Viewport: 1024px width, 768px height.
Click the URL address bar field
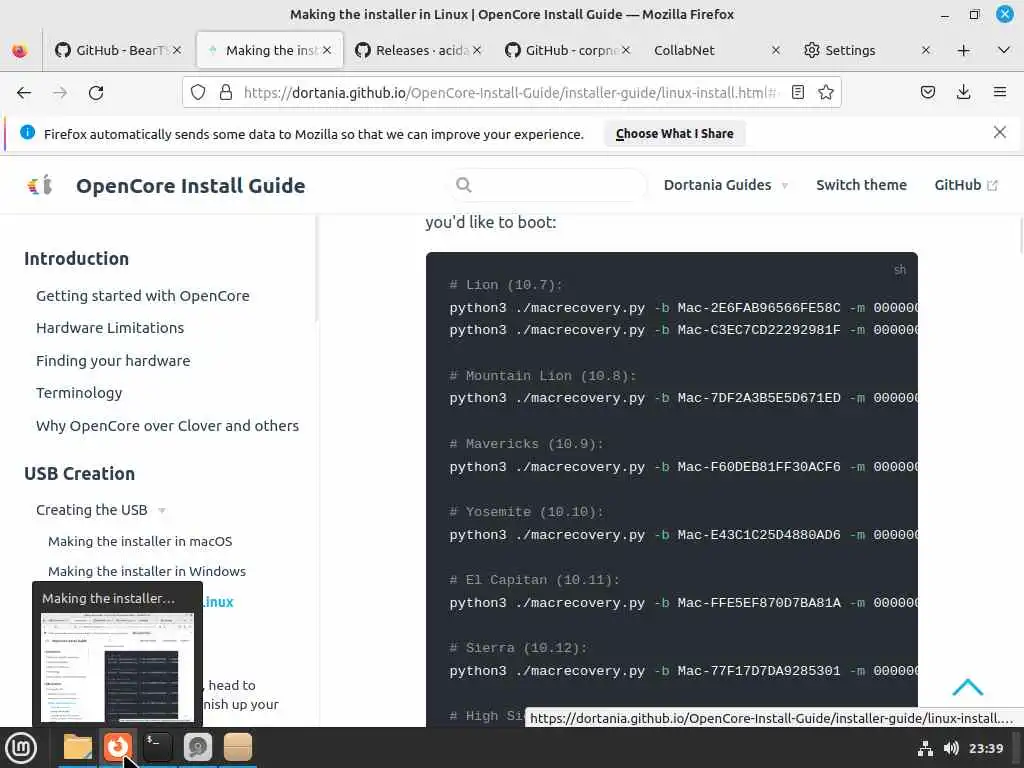click(x=509, y=93)
